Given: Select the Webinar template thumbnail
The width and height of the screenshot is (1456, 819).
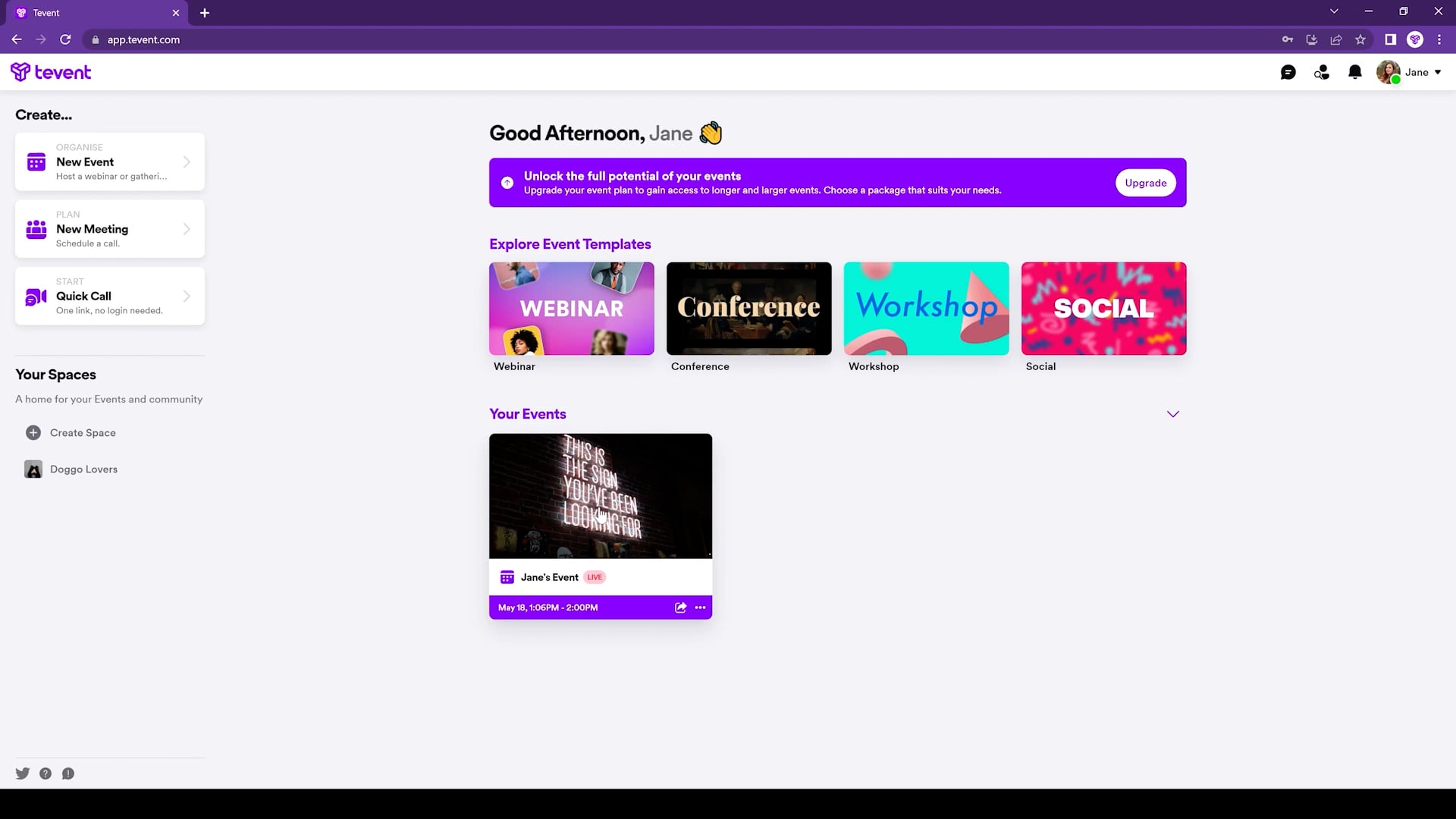Looking at the screenshot, I should [572, 309].
